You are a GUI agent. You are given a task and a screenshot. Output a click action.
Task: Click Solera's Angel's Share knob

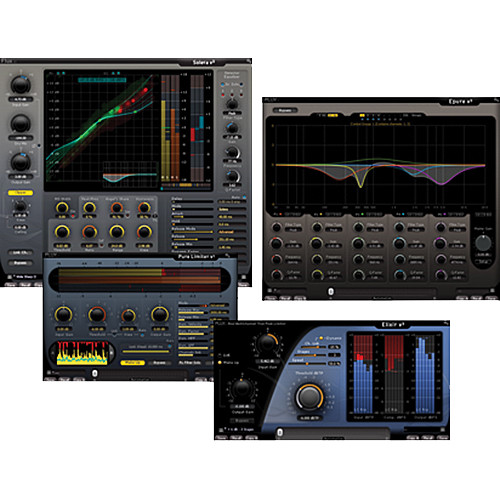point(117,208)
